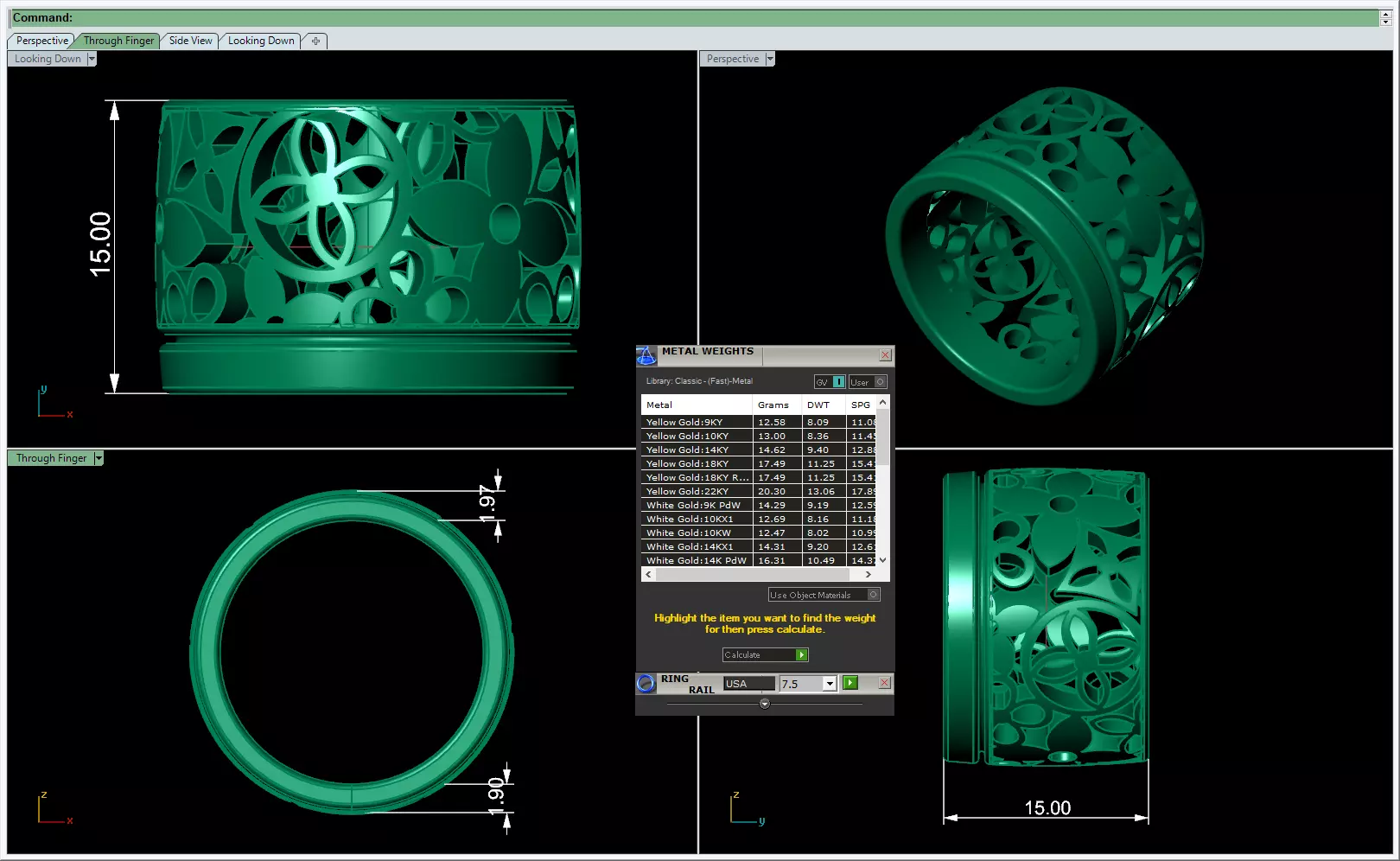This screenshot has width=1400, height=861.
Task: Open the Looking Down viewport menu arrow
Action: tap(92, 59)
